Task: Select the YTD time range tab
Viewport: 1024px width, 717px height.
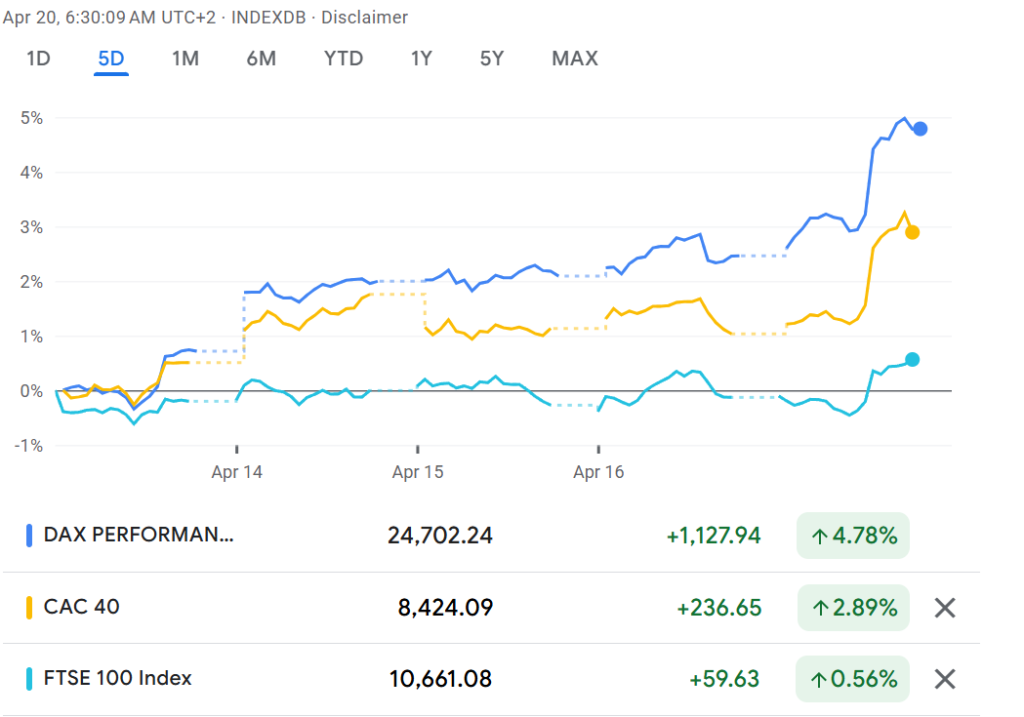Action: (343, 59)
